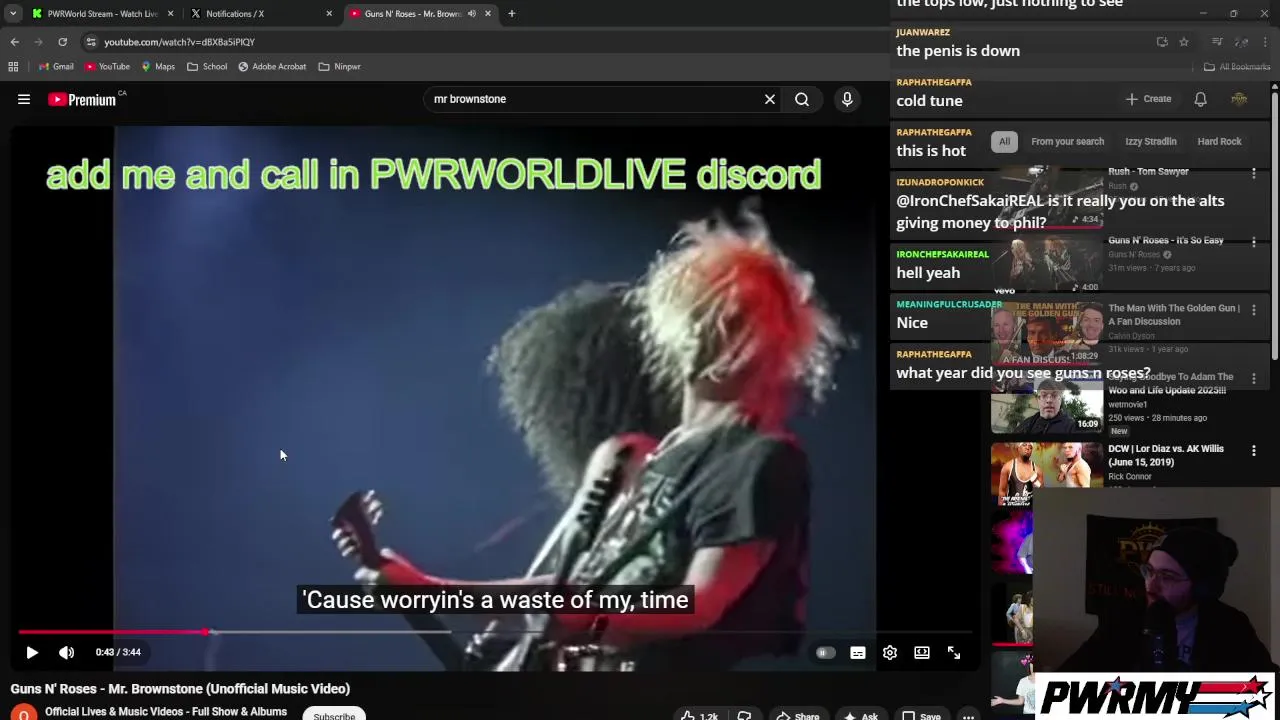1280x720 pixels.
Task: Like the video
Action: click(x=700, y=715)
